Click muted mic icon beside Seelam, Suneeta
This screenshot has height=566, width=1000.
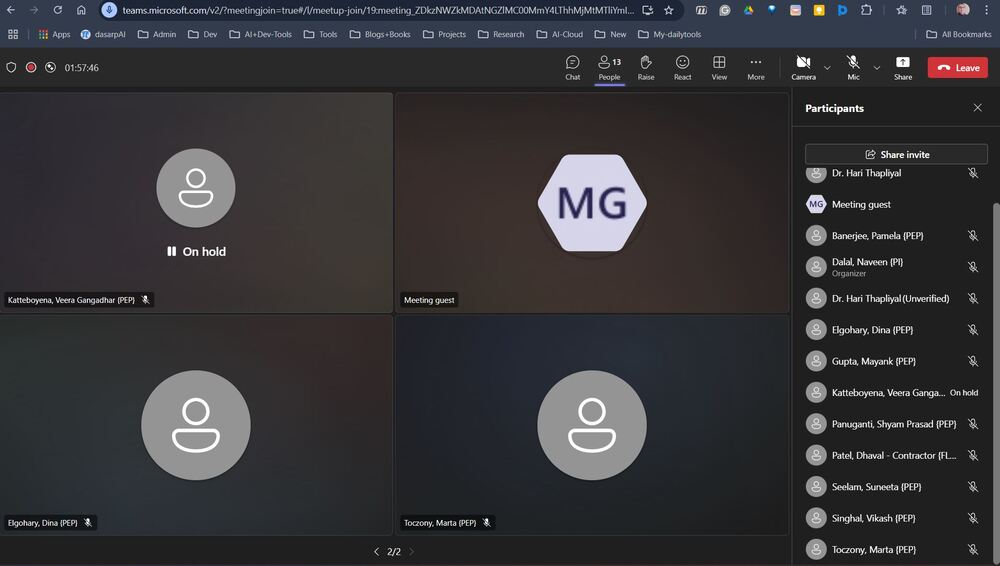[973, 487]
